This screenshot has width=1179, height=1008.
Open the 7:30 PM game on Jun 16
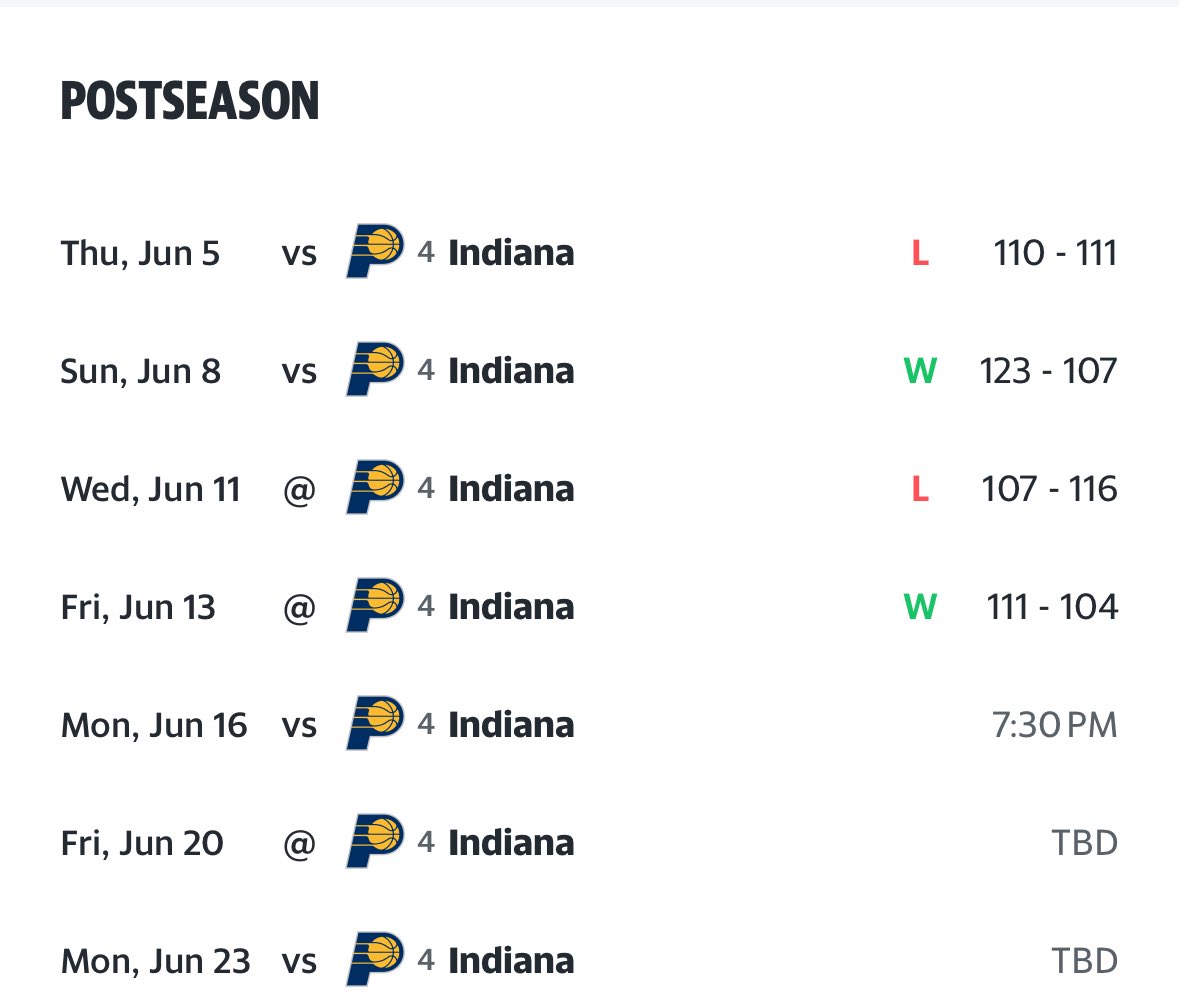click(1054, 725)
